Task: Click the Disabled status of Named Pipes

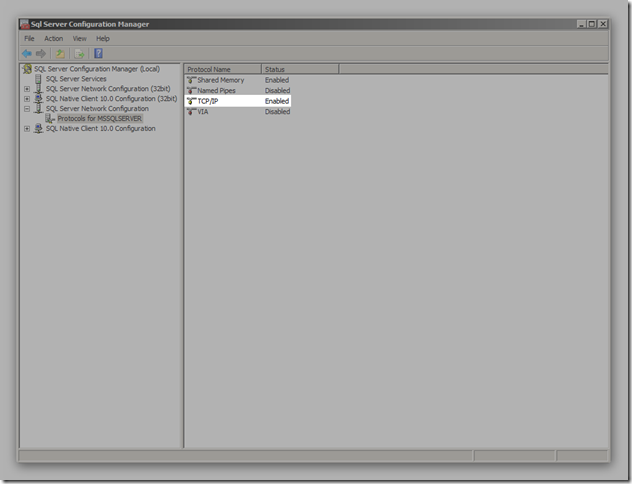Action: [277, 90]
